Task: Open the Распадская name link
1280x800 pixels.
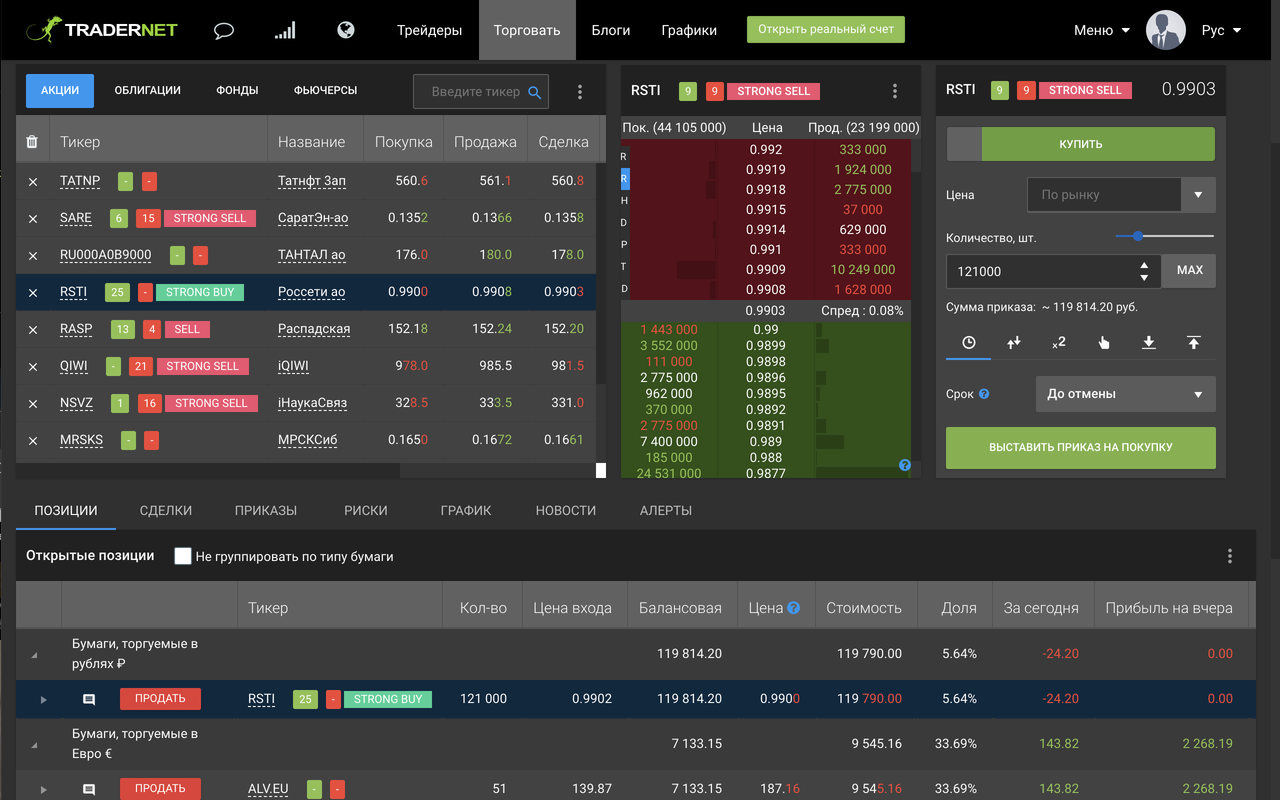Action: 314,329
